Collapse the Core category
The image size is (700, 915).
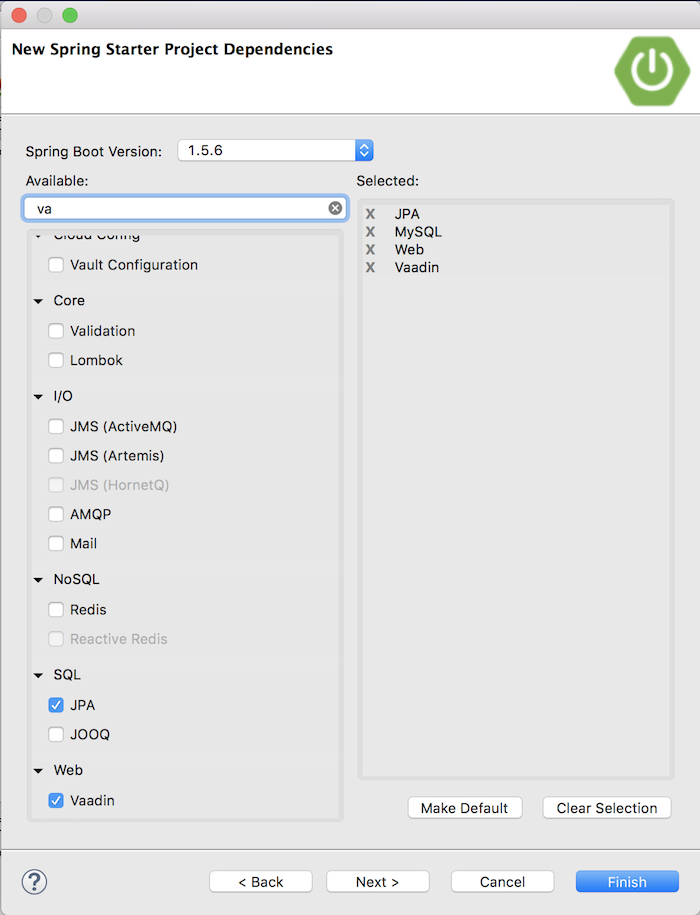point(38,301)
